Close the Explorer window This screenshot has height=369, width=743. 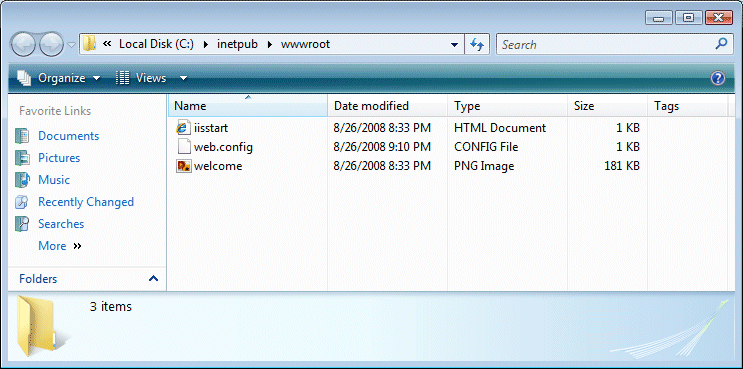718,18
